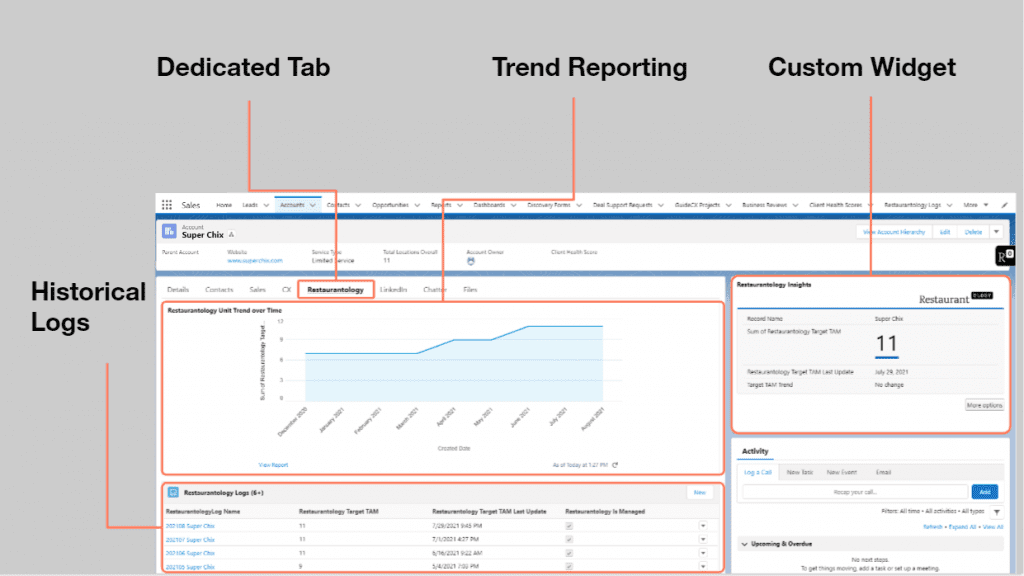Collapse the Upcoming & Overdue section
This screenshot has height=576, width=1024.
744,544
